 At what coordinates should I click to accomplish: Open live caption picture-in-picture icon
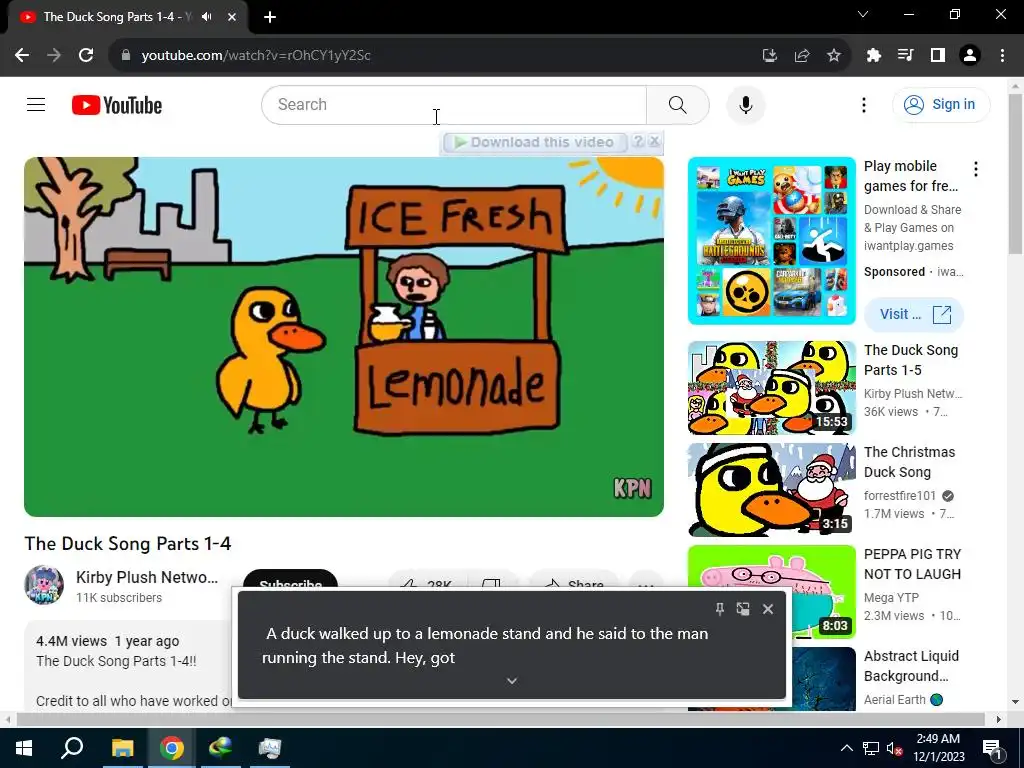743,609
